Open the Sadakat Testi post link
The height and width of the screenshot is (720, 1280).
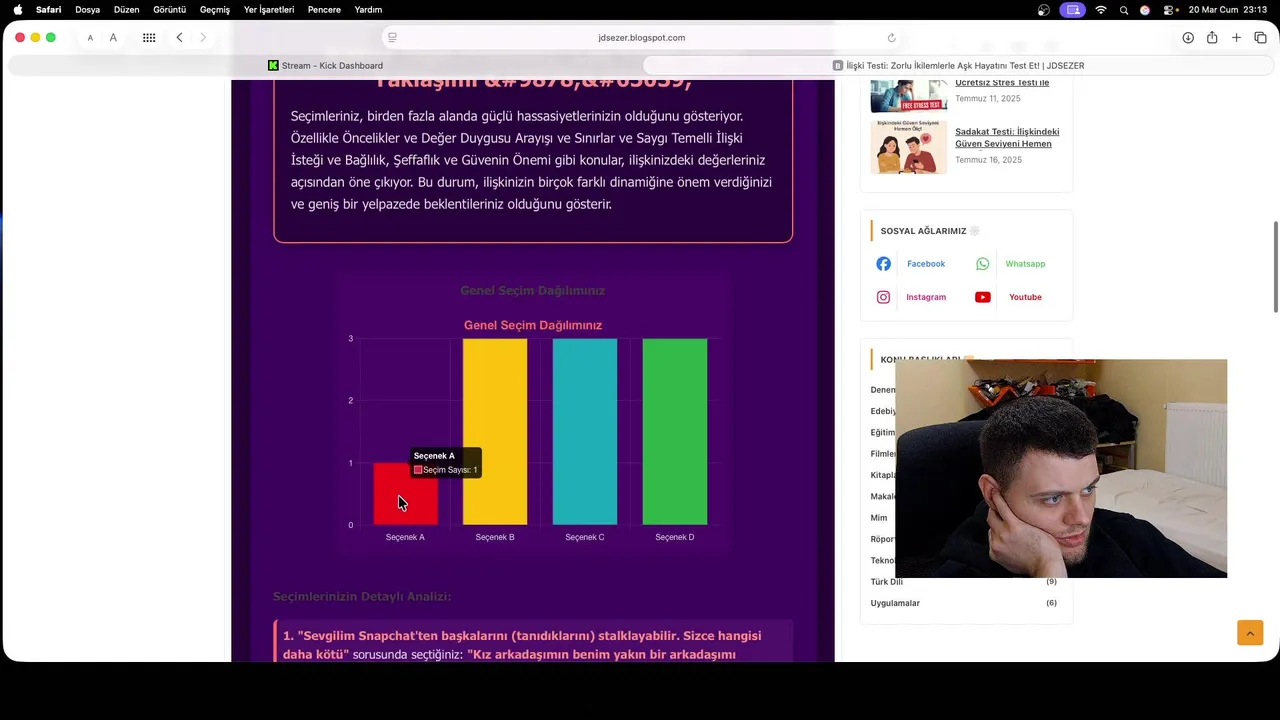point(1007,137)
